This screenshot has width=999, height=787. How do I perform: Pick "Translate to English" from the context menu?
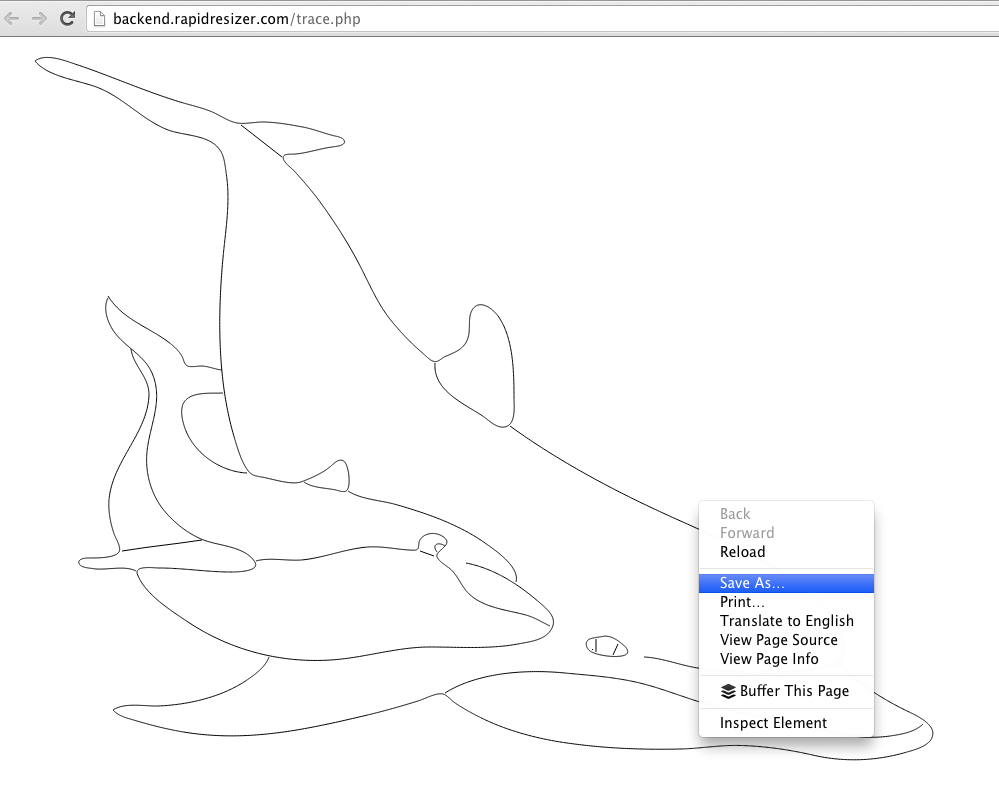tap(786, 621)
